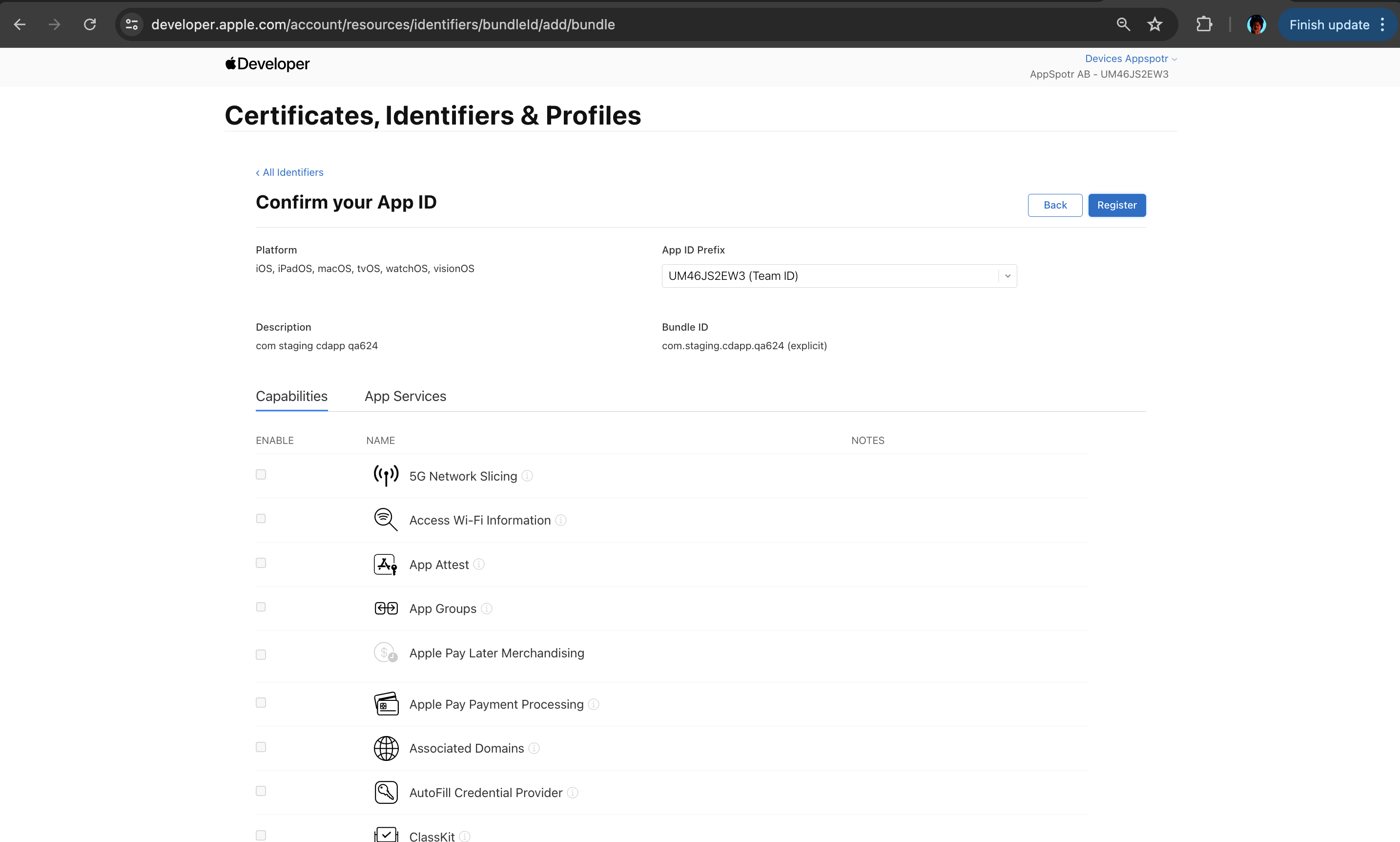Go back in browser history
The width and height of the screenshot is (1400, 842).
20,24
